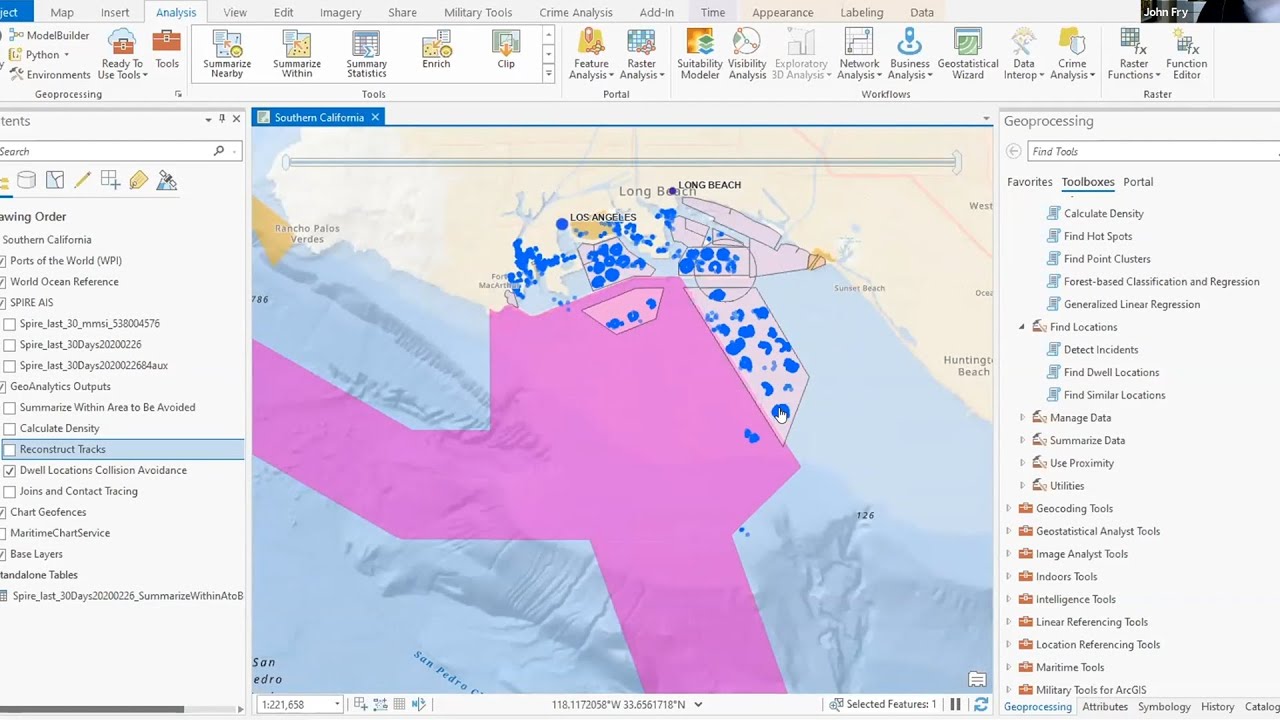The image size is (1280, 720).
Task: Switch to Symbology pane tab
Action: (1164, 706)
